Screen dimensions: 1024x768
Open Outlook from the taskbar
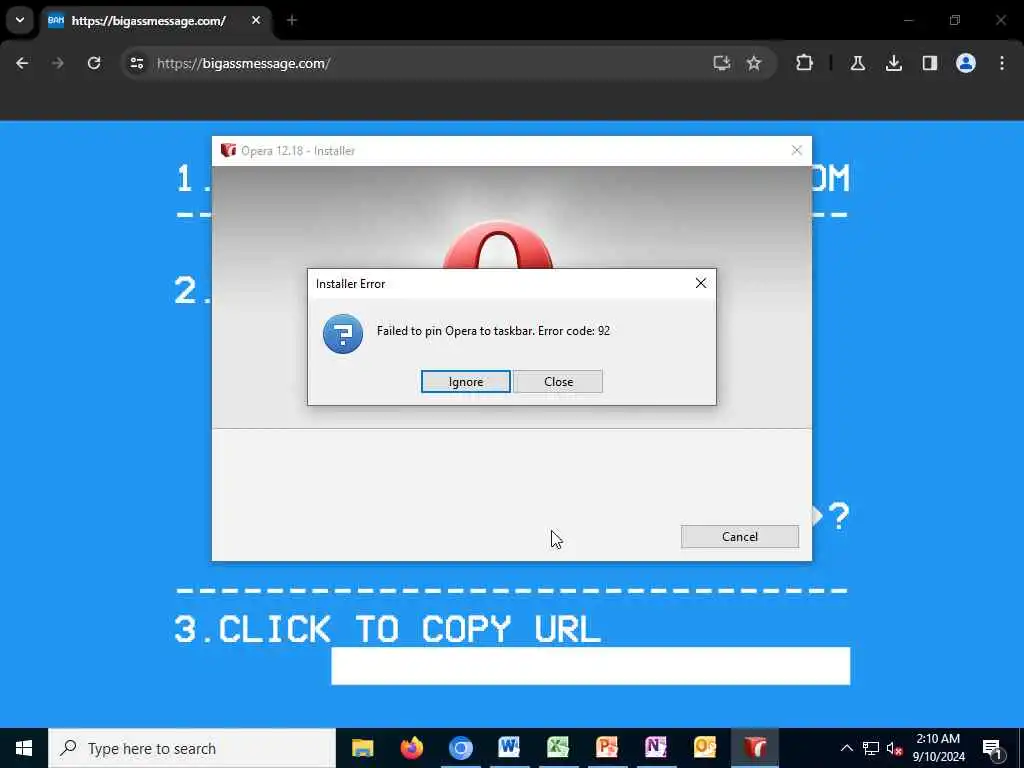click(x=705, y=748)
